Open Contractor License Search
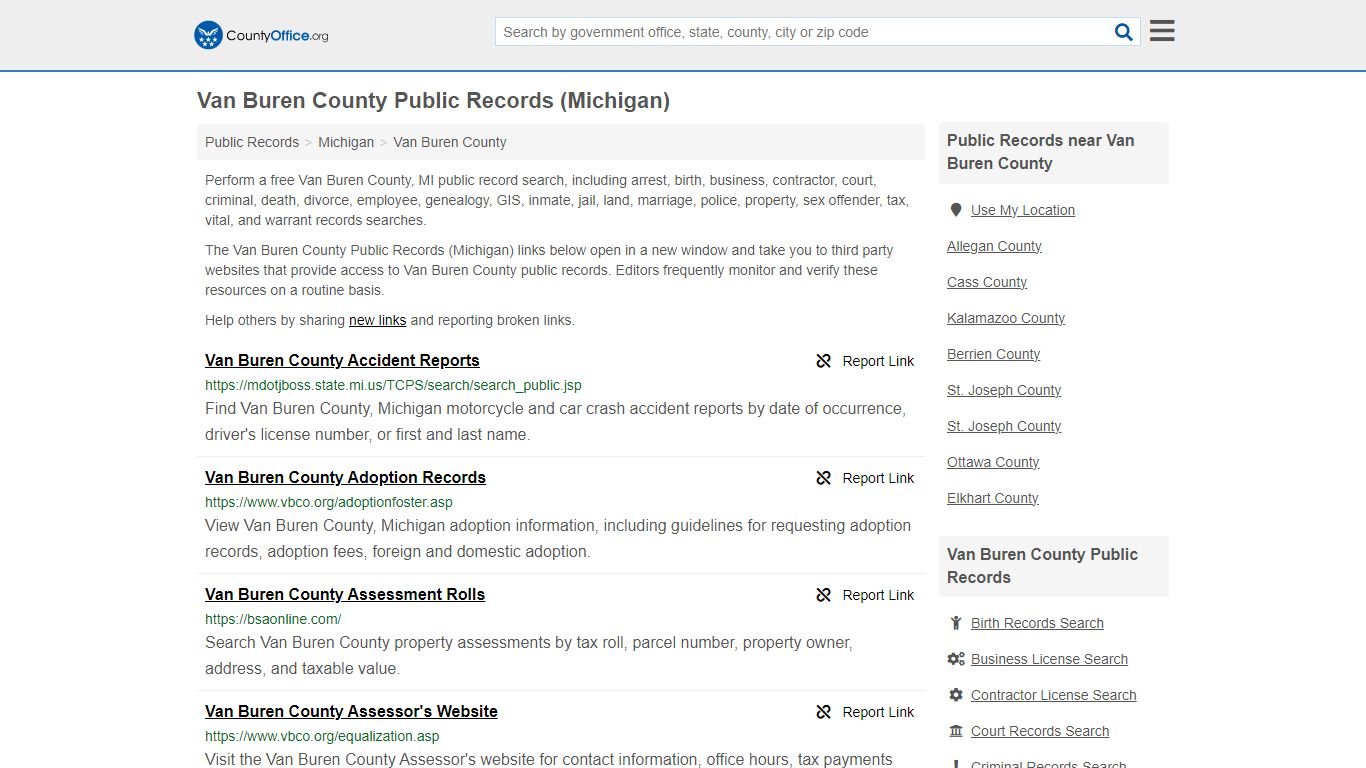 coord(1054,695)
